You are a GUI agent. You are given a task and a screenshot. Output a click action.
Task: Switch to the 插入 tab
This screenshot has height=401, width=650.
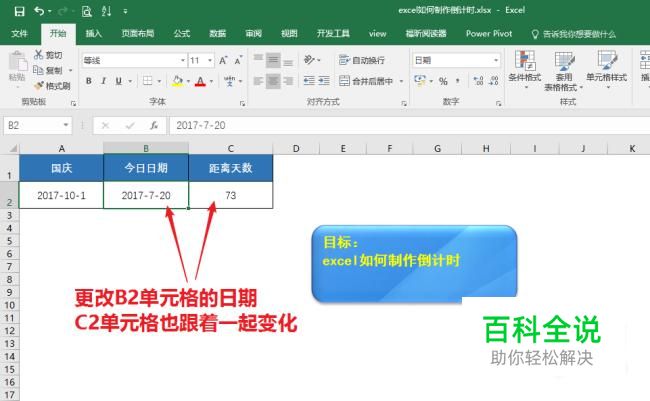(93, 34)
